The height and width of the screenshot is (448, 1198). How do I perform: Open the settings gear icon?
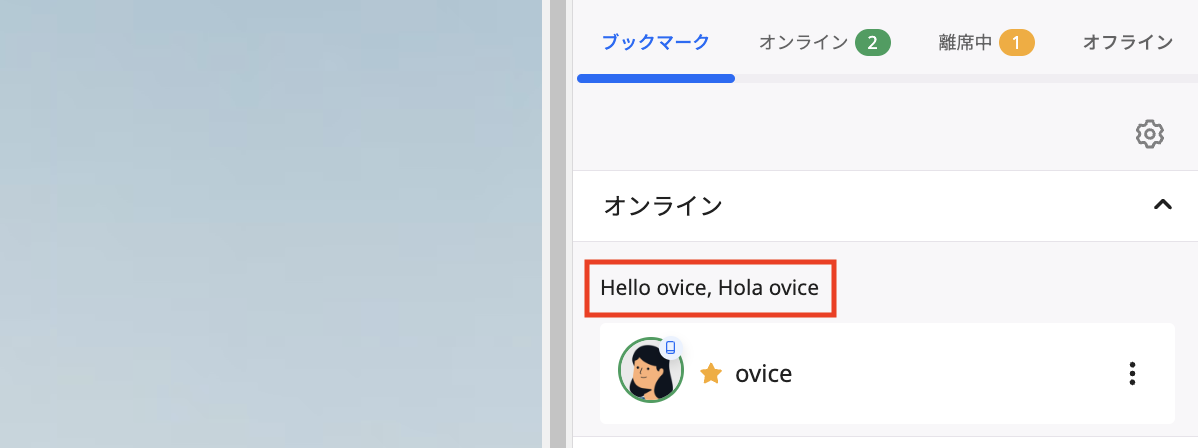click(1149, 134)
